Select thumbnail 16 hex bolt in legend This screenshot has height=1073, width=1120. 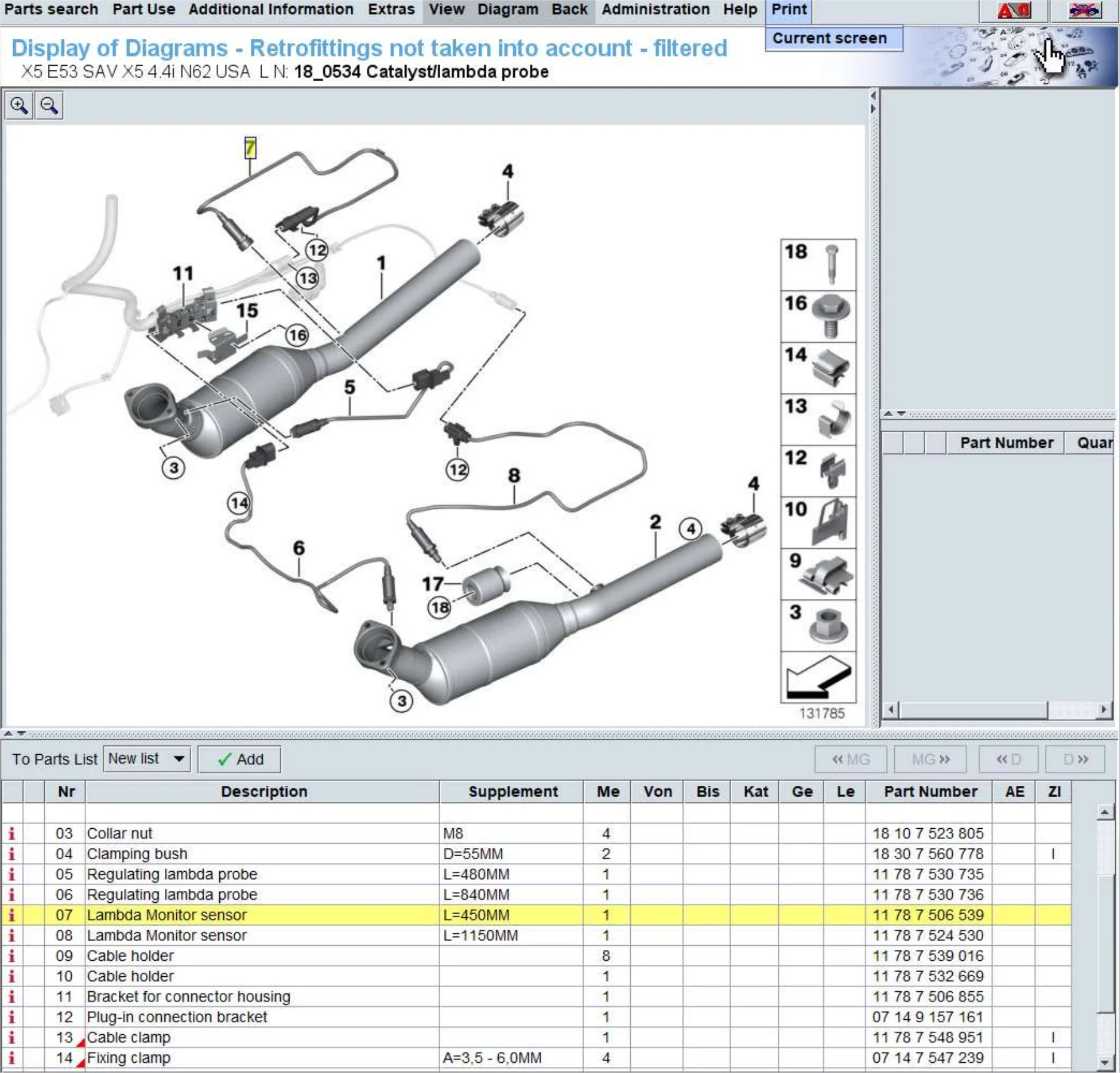click(x=818, y=316)
